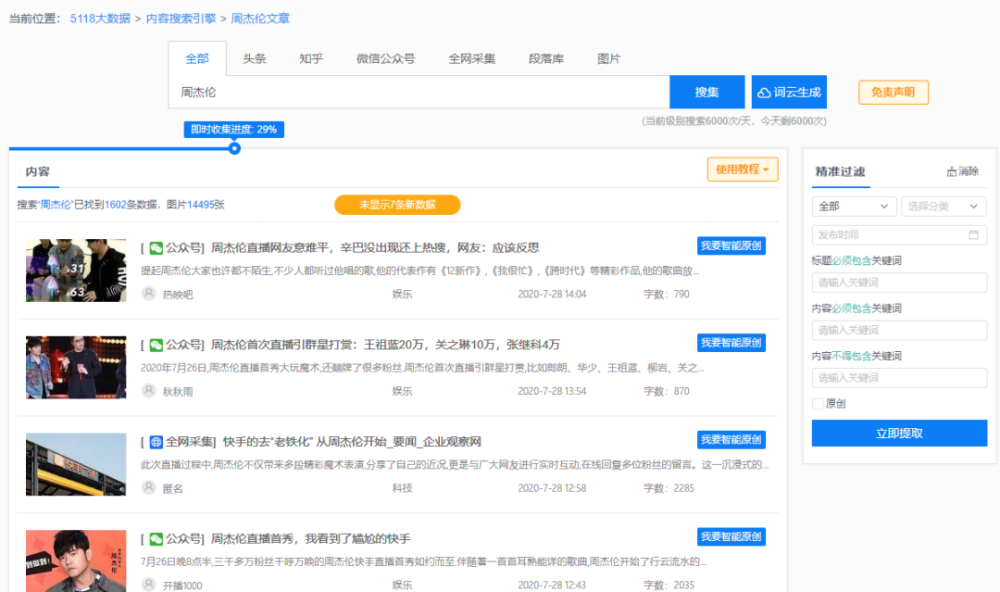
Task: Click 我要智能原创 for 快手的去"老铁化" article
Action: pos(731,440)
